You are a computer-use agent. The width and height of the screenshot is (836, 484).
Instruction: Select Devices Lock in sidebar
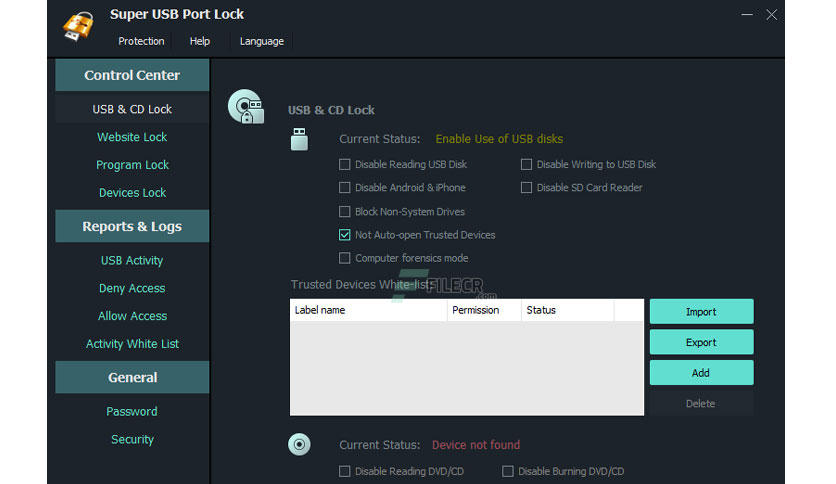click(132, 193)
